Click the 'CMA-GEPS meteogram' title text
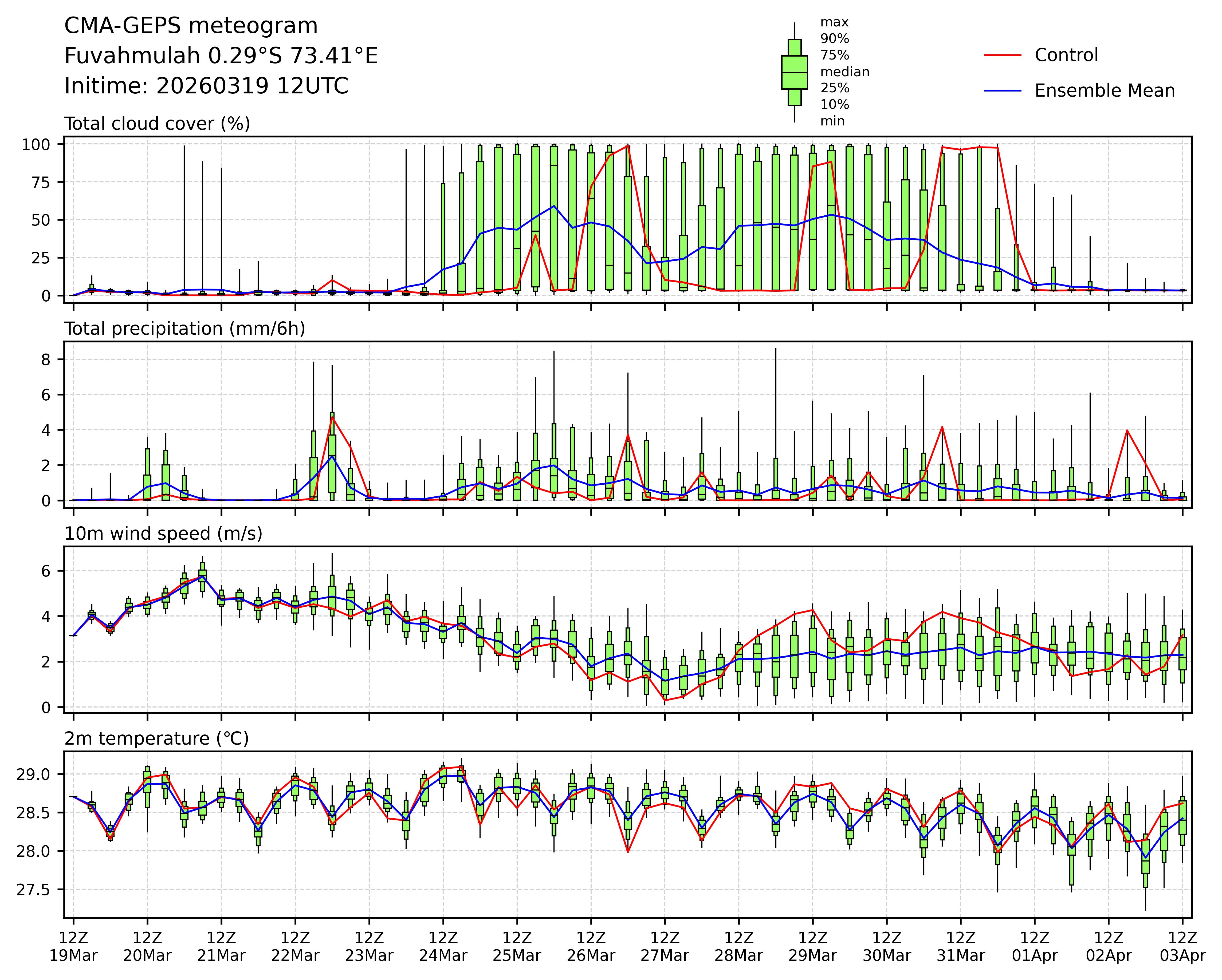The width and height of the screenshot is (1222, 980). 191,26
